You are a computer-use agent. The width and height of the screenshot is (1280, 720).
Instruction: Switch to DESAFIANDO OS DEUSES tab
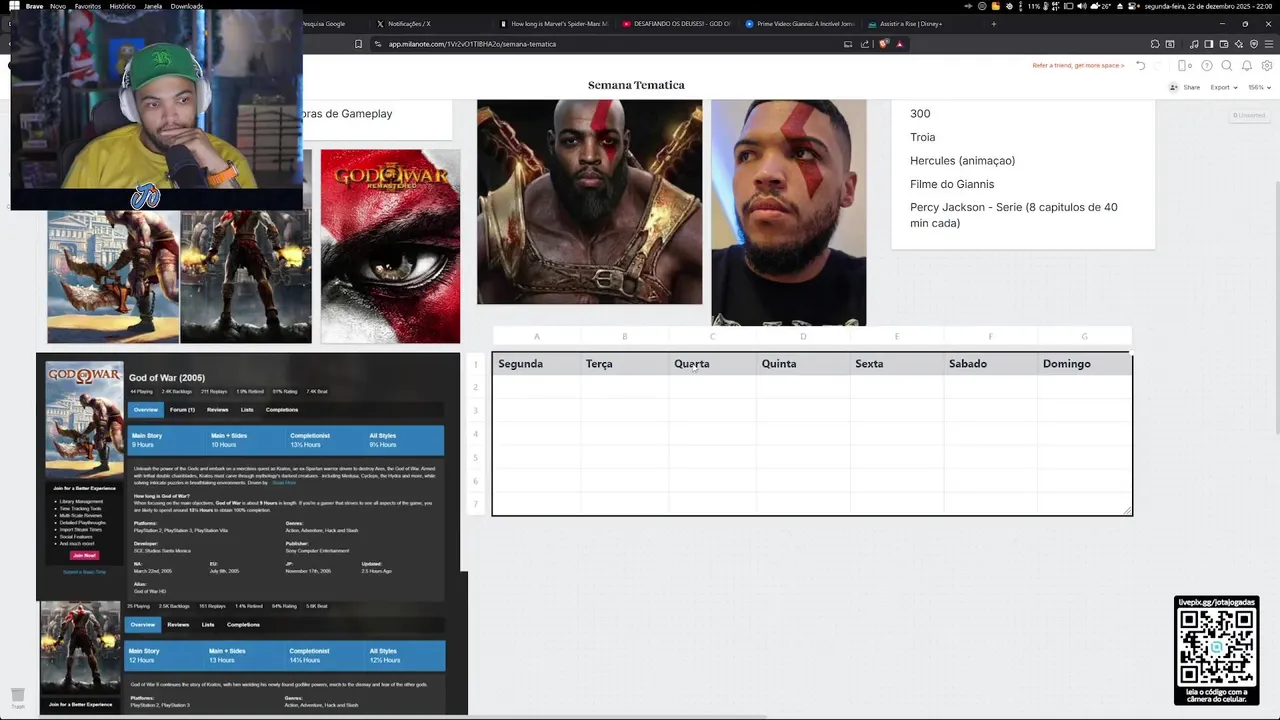pyautogui.click(x=676, y=24)
